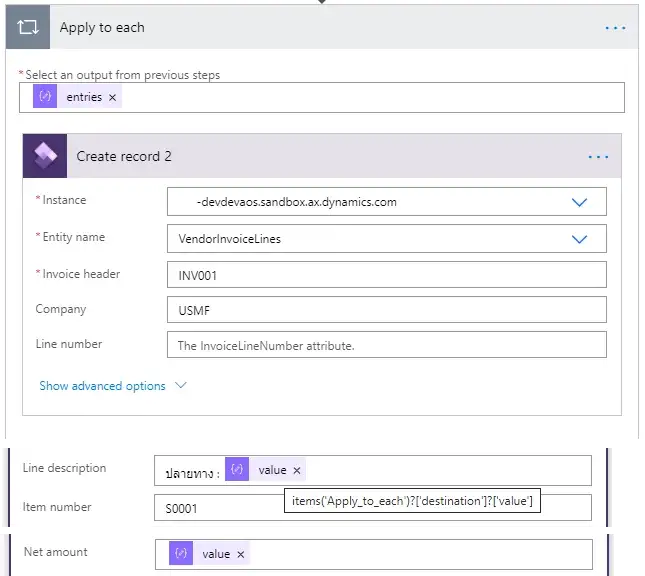The width and height of the screenshot is (645, 576).
Task: Click the Create record 2 Dynamics icon
Action: (45, 156)
